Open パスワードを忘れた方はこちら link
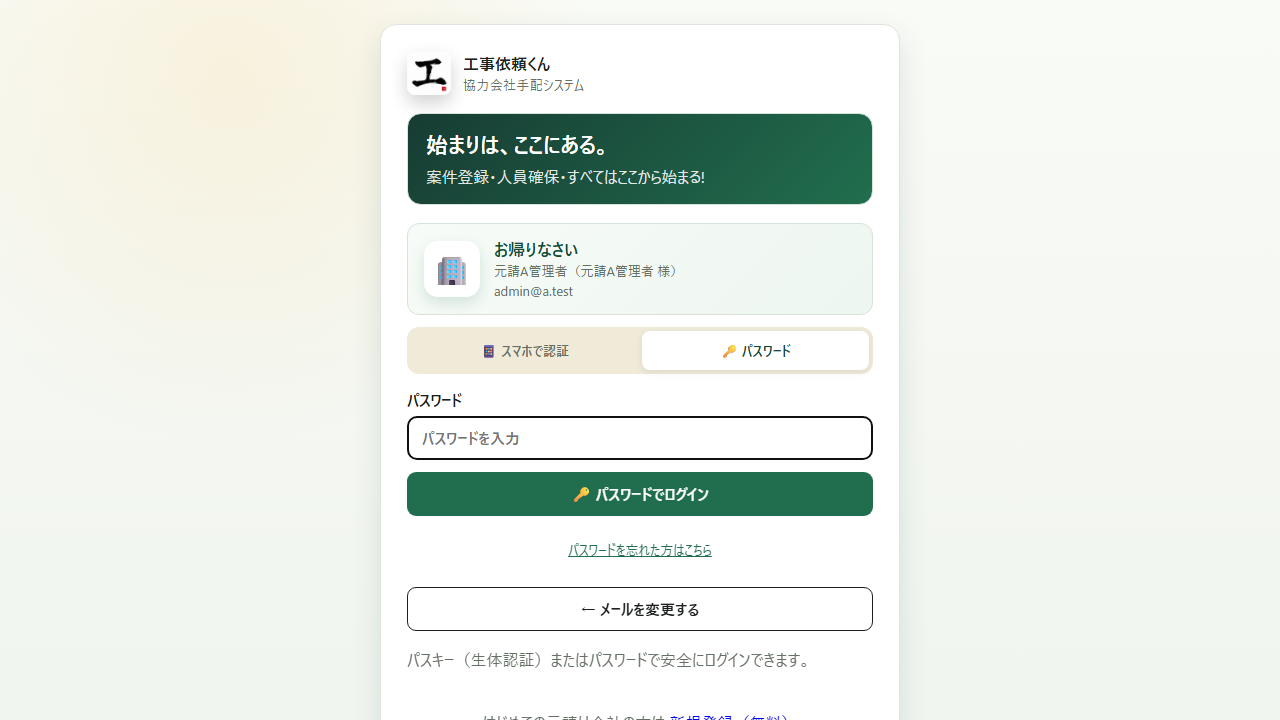 [640, 550]
